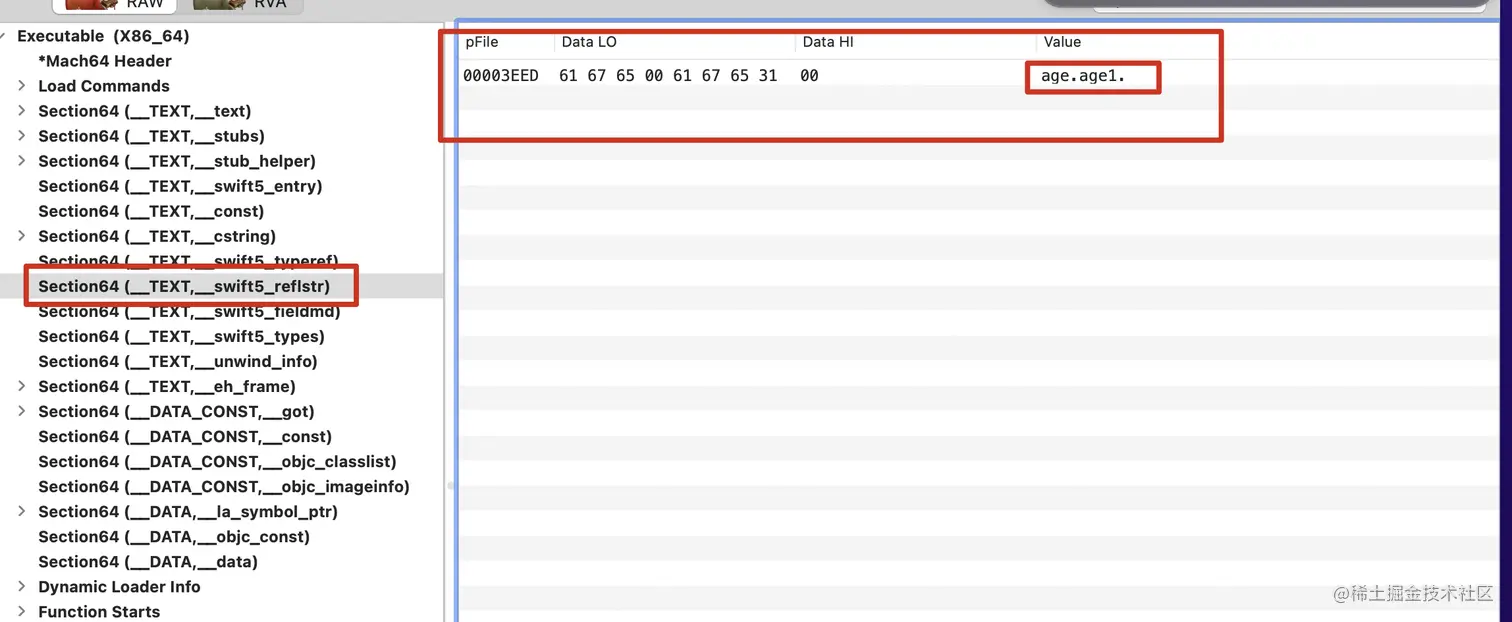Select the '61 67 65 00 61 67 65 31' data cell
1512x622 pixels.
pyautogui.click(x=668, y=75)
